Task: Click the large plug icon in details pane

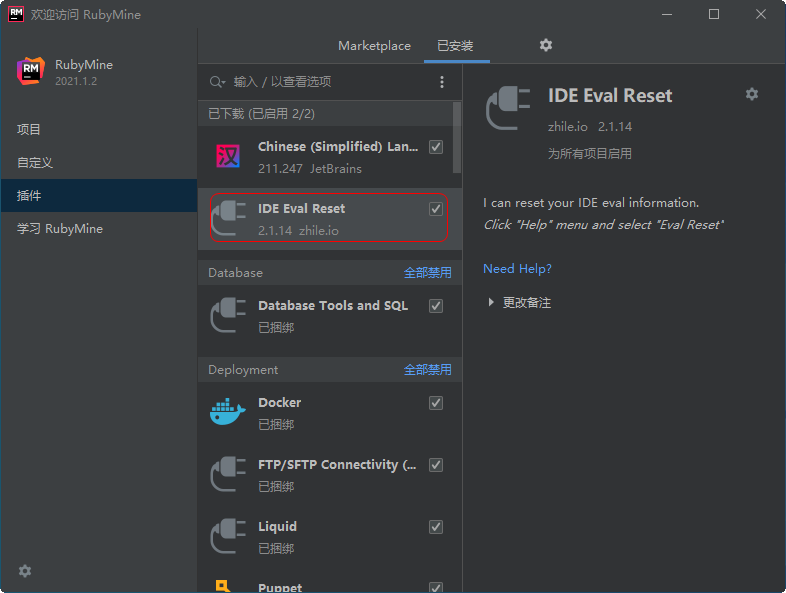Action: coord(508,108)
